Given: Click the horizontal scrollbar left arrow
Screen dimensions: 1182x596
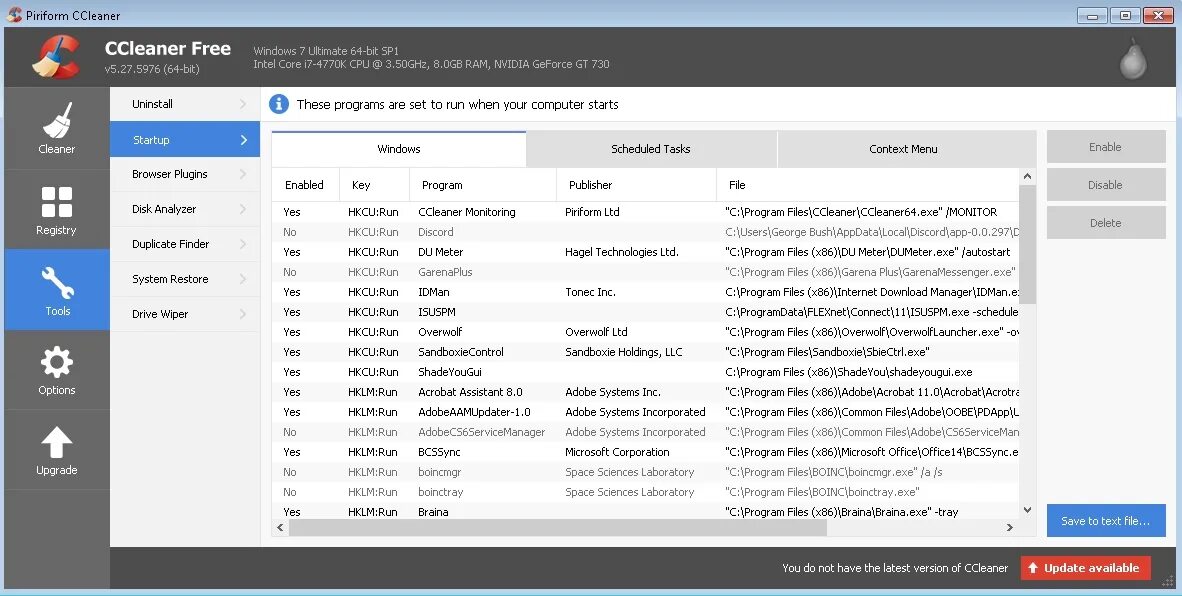Looking at the screenshot, I should 280,527.
